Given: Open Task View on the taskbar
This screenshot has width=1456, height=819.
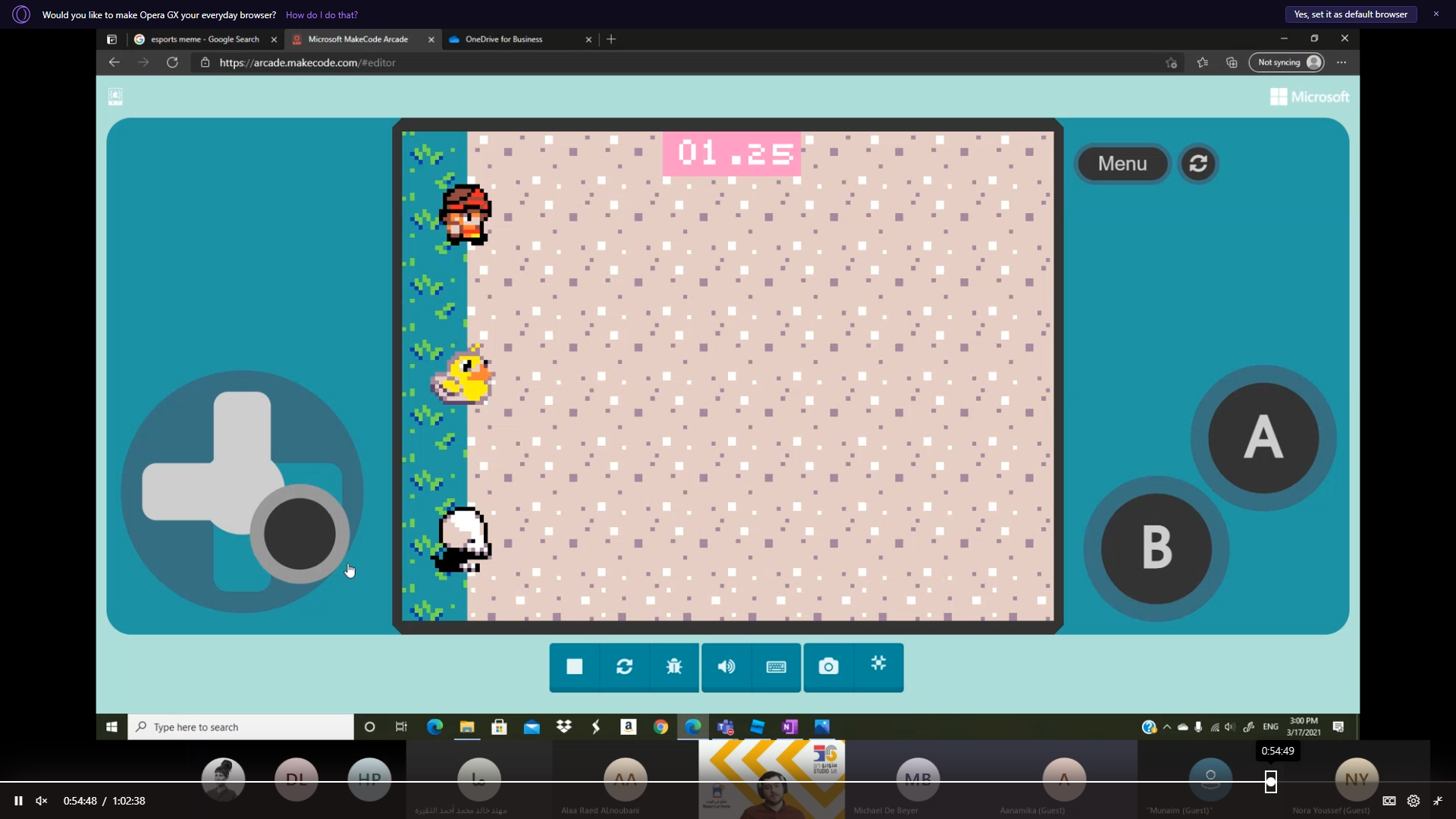Looking at the screenshot, I should tap(401, 726).
